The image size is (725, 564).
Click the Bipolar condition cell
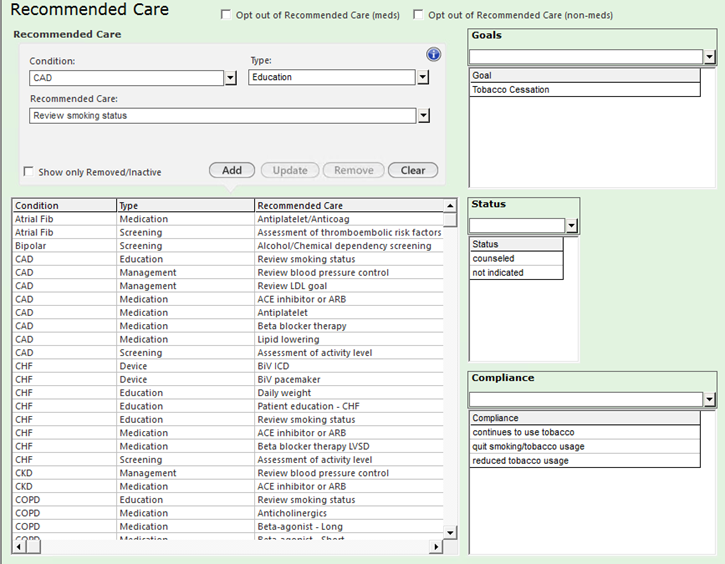coord(64,246)
